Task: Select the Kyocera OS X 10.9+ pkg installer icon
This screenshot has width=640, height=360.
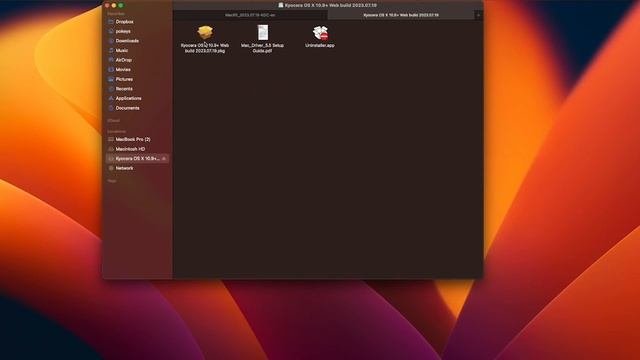Action: tap(205, 33)
